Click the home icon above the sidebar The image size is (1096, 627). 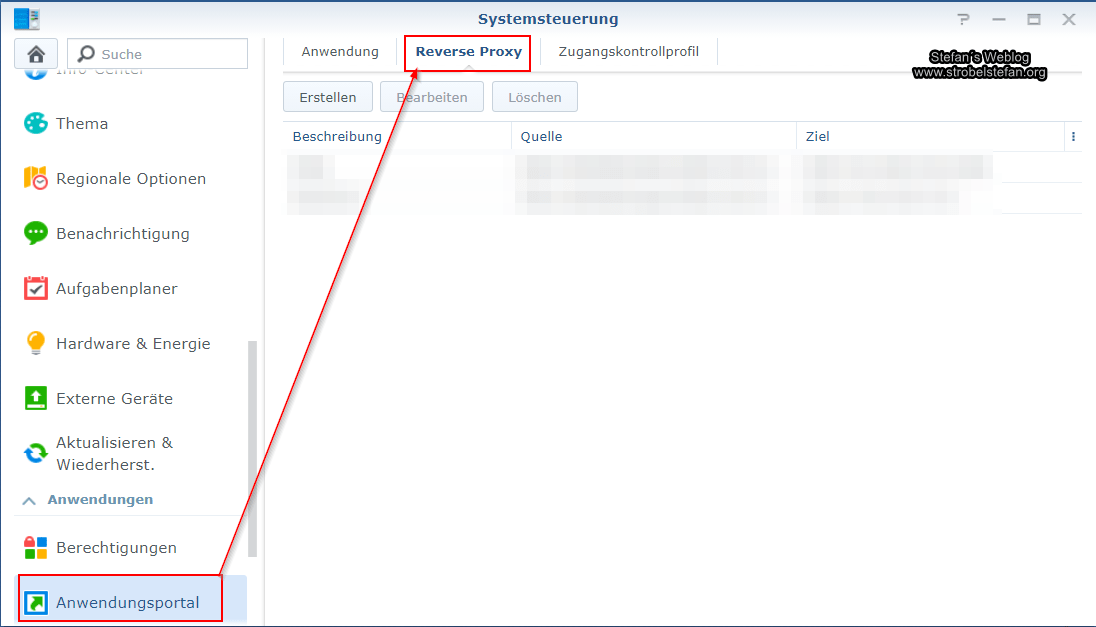tap(36, 52)
